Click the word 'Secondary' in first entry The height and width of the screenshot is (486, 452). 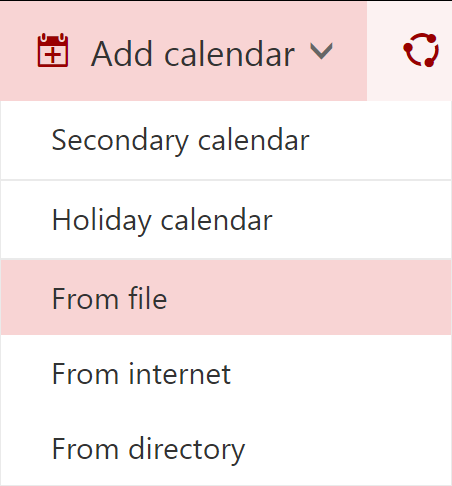[120, 141]
